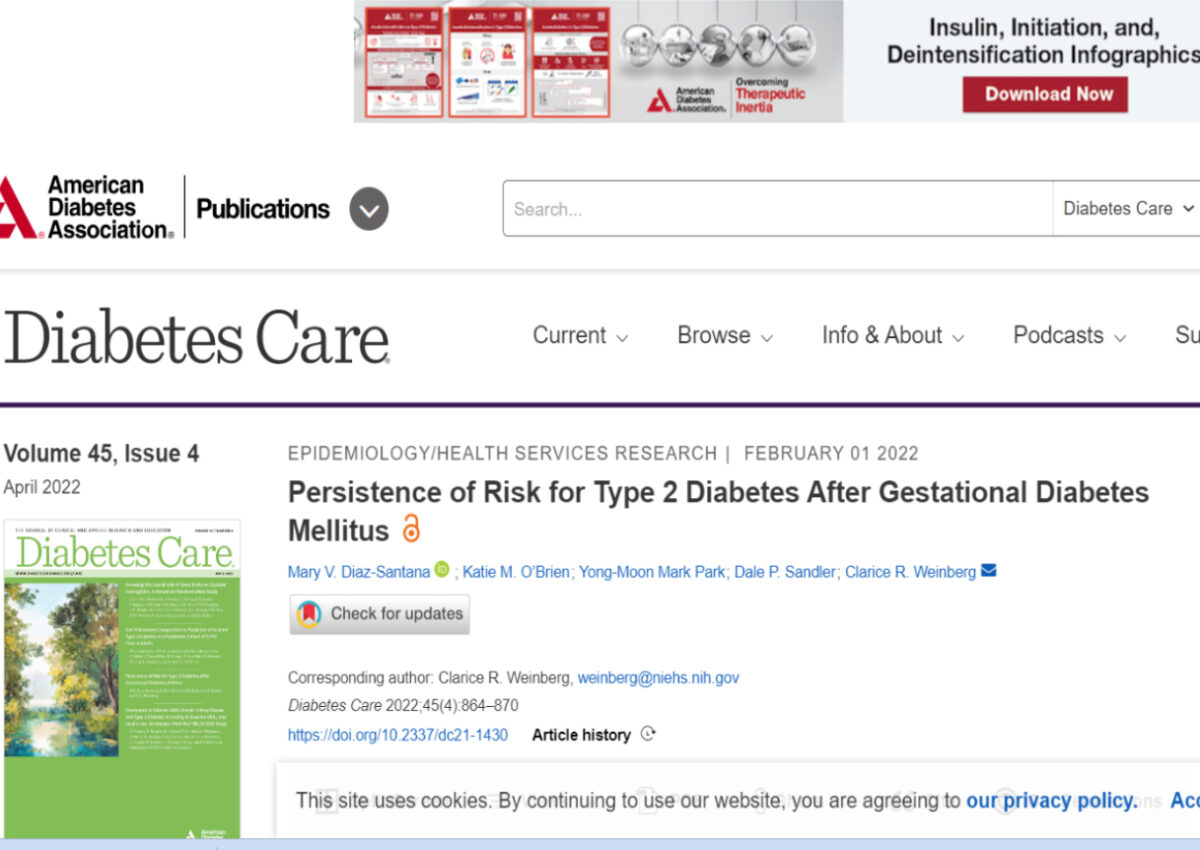Open author Clarice R. Weinberg
This screenshot has height=850, width=1200.
[910, 572]
